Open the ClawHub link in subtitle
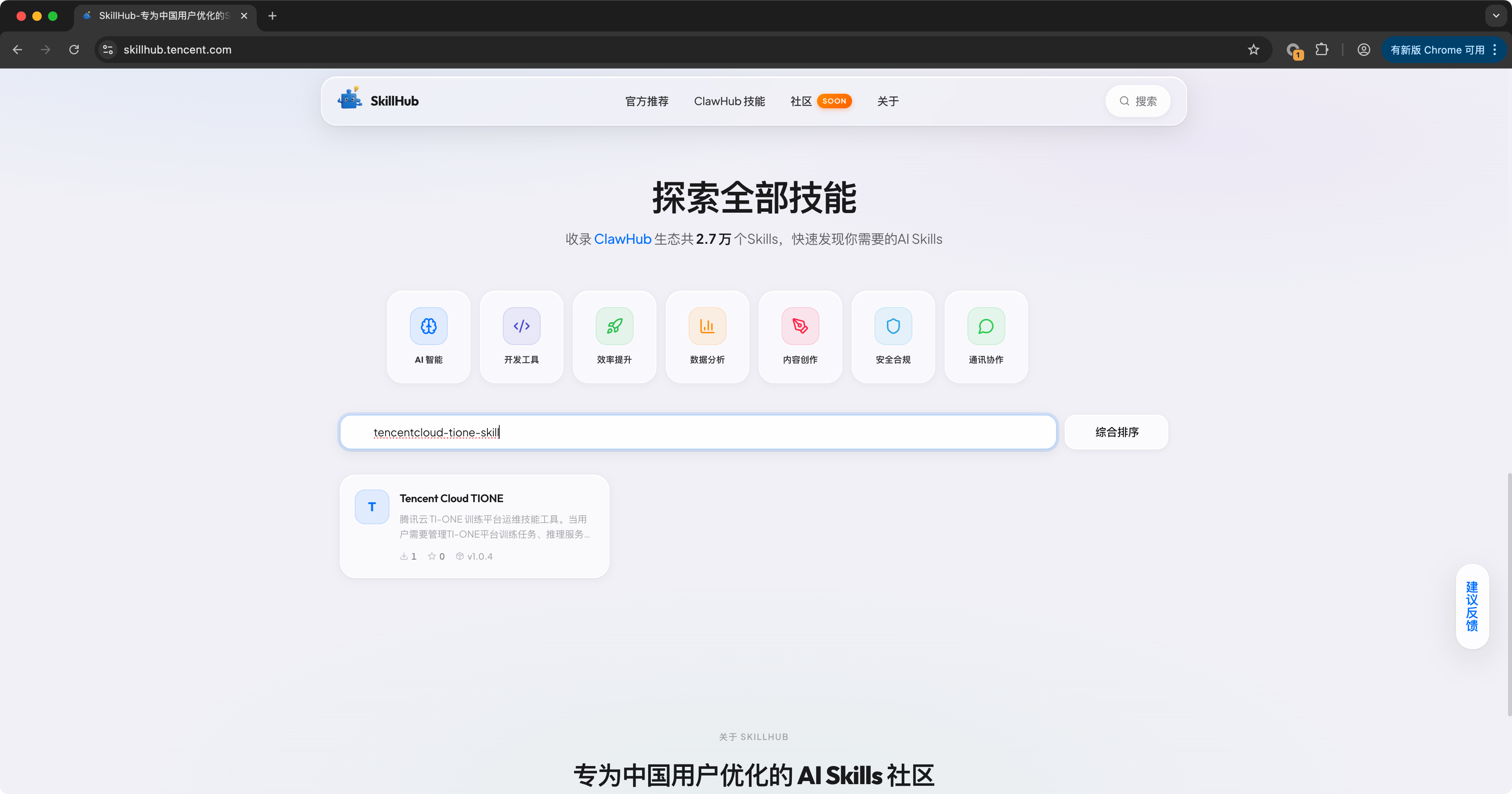Screen dimensions: 1512x794 622,239
